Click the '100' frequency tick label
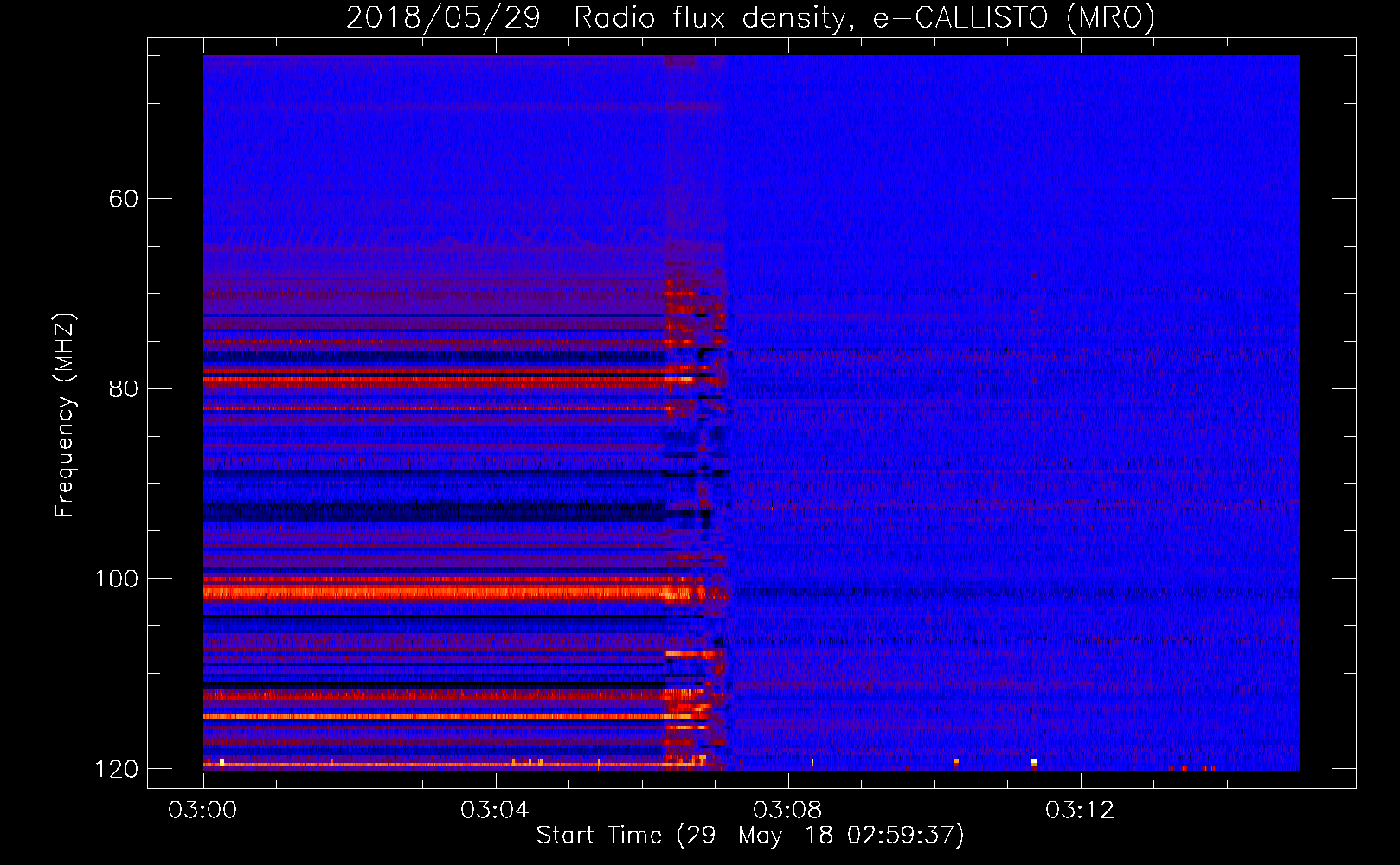Screen dimensions: 1400x865 (116, 579)
